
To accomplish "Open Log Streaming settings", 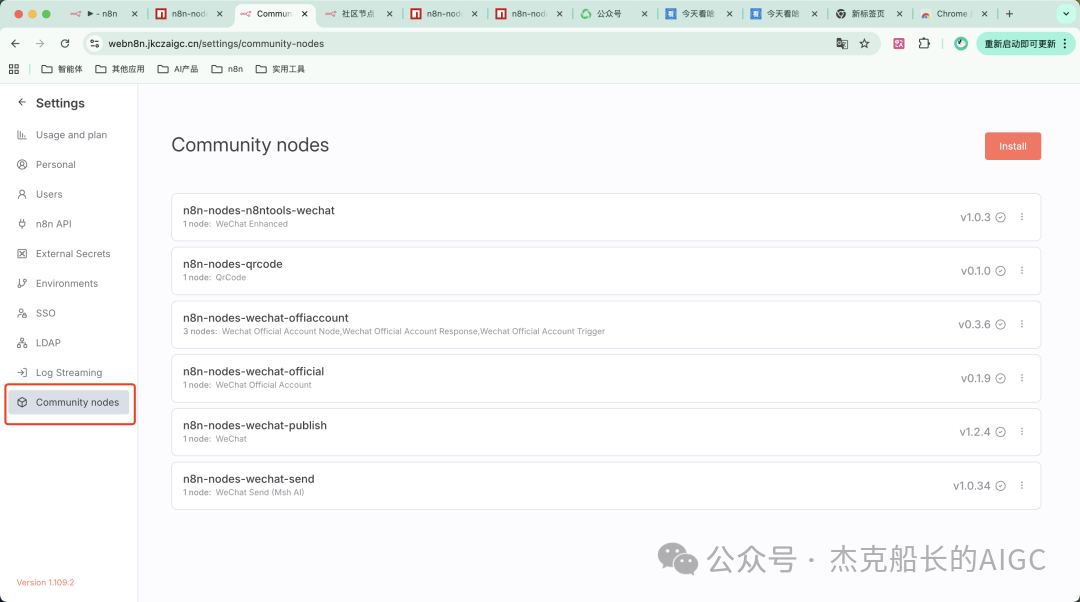I will click(68, 373).
